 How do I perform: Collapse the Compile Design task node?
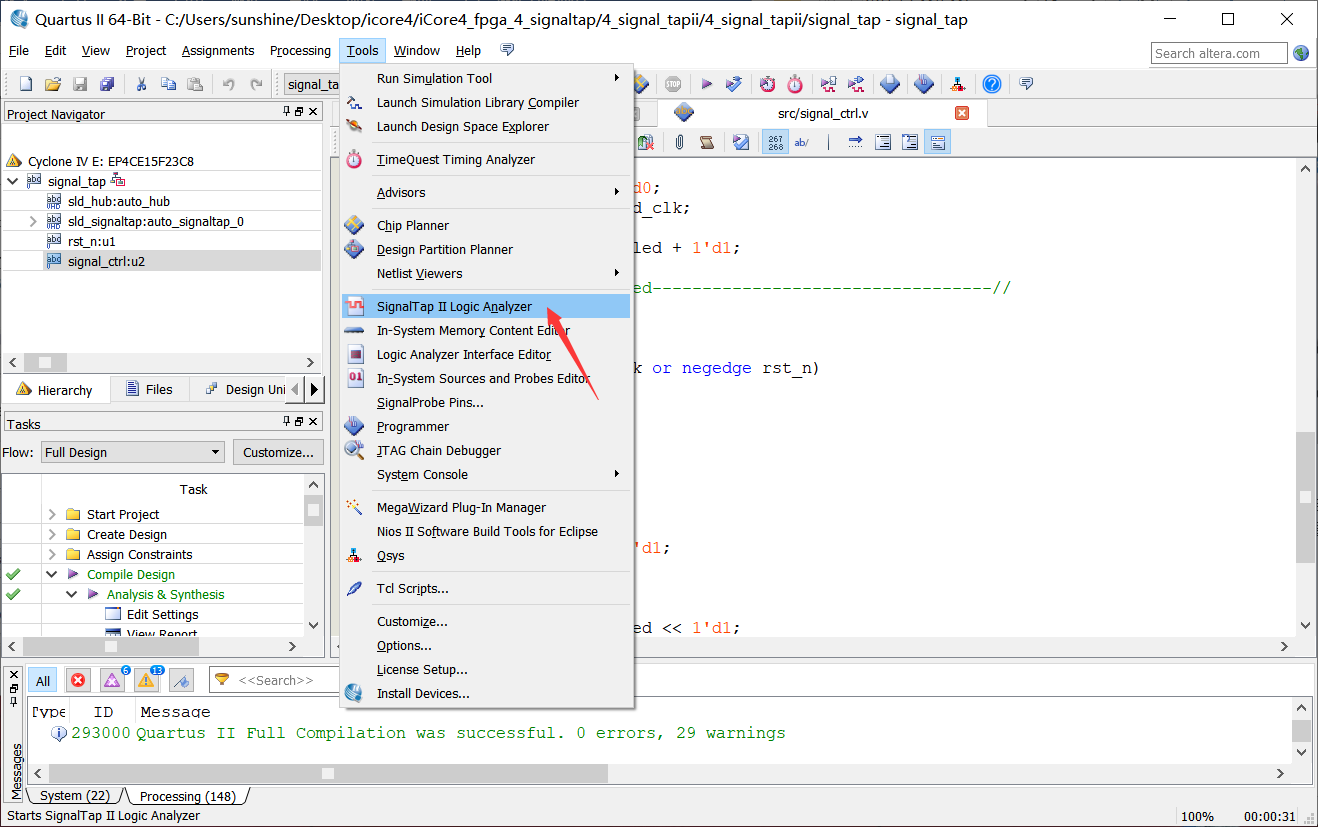51,575
